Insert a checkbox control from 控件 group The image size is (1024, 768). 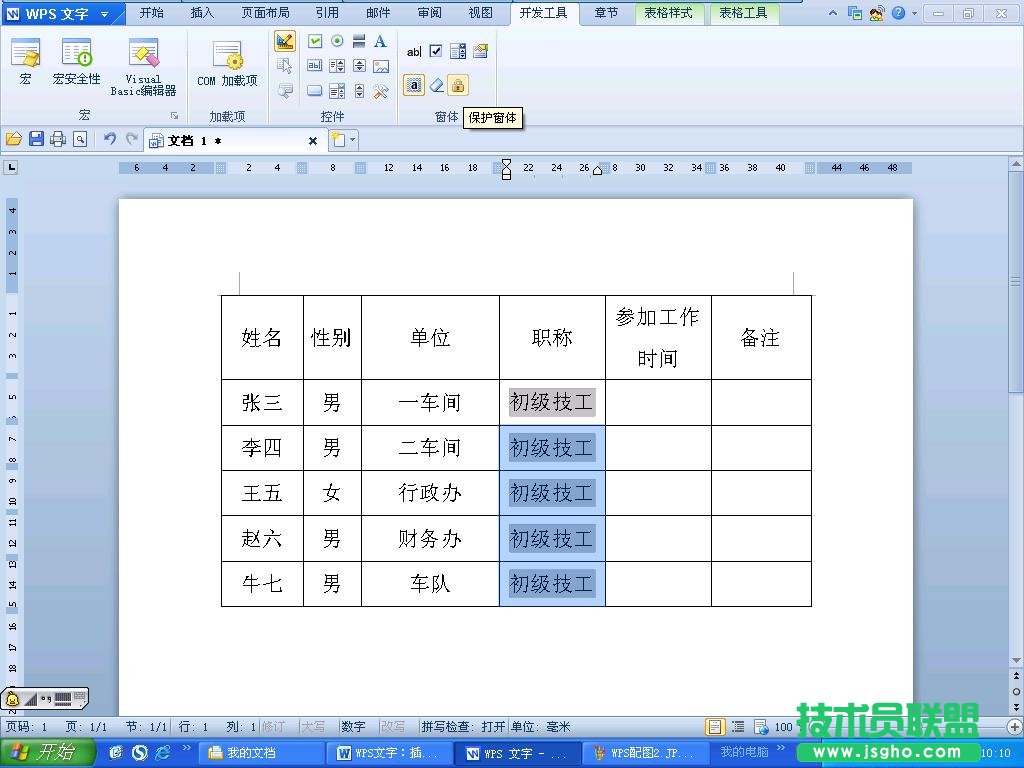pos(315,43)
